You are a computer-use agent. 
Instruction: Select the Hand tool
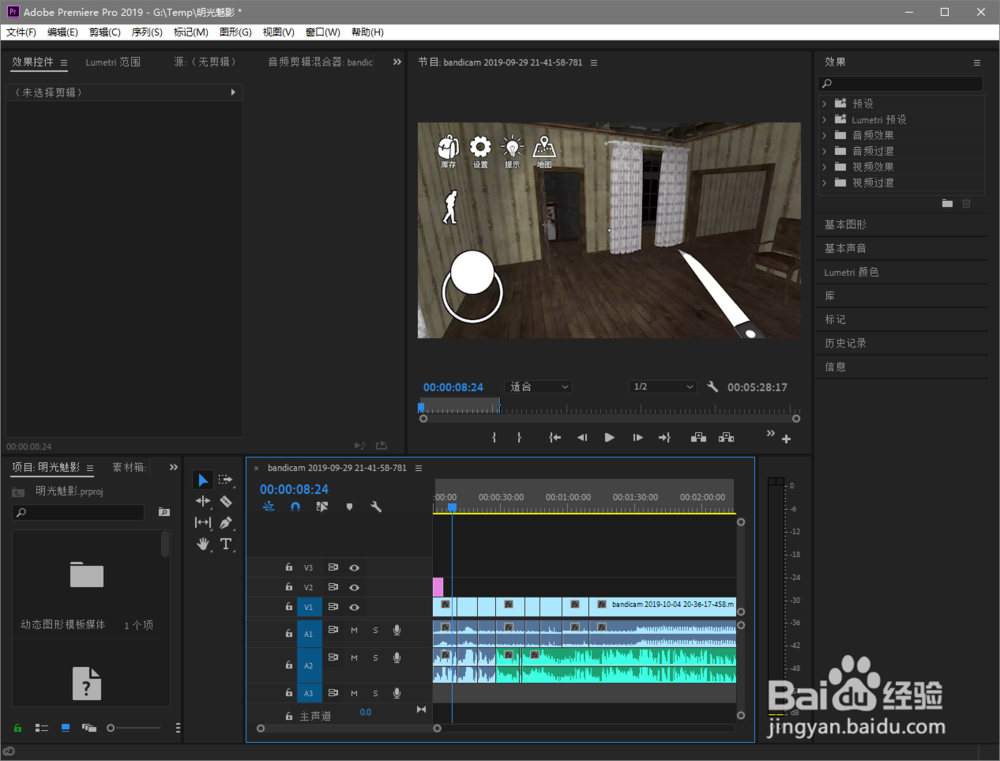coord(203,544)
